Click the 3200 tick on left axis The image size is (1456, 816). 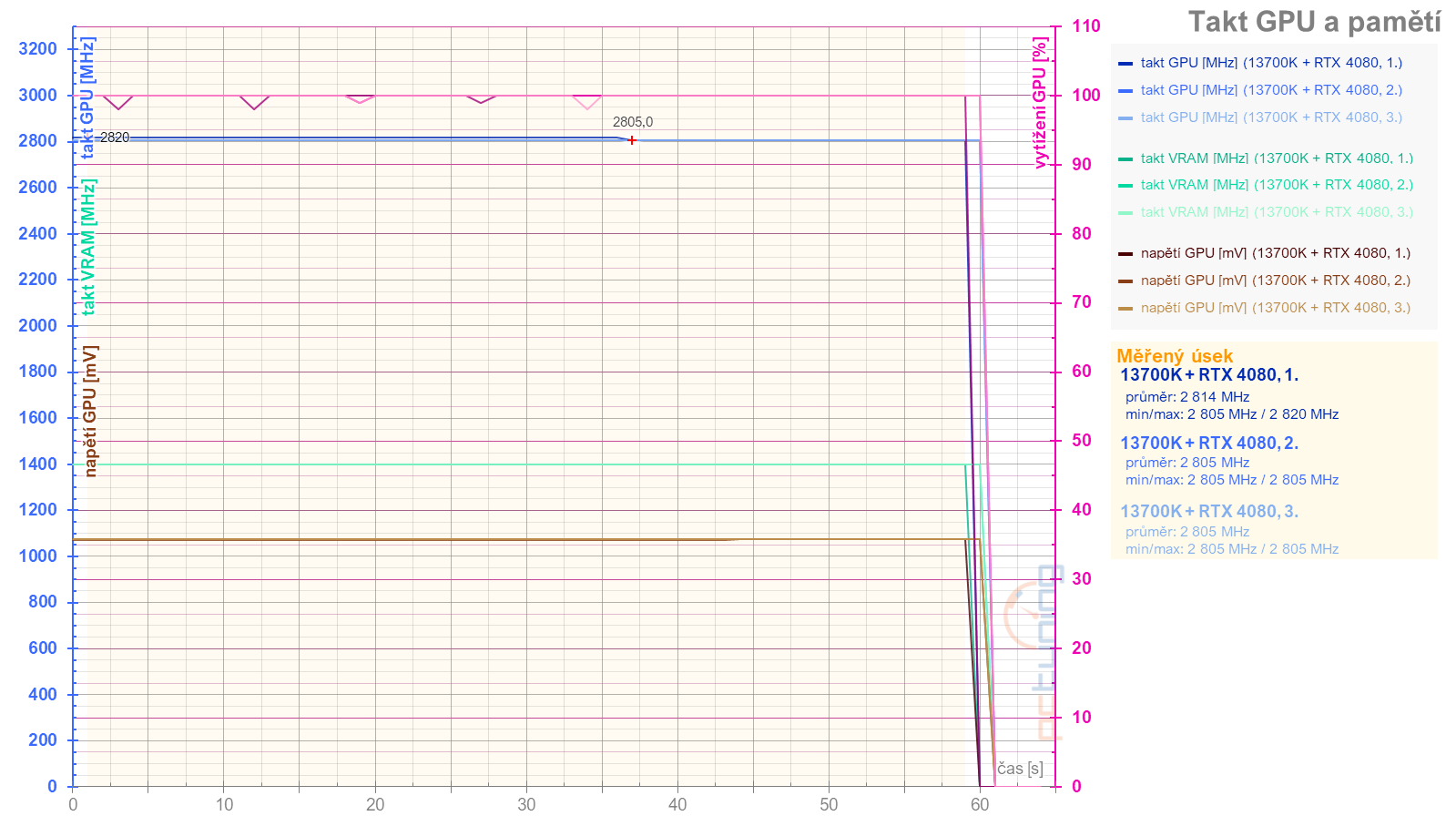pyautogui.click(x=38, y=49)
